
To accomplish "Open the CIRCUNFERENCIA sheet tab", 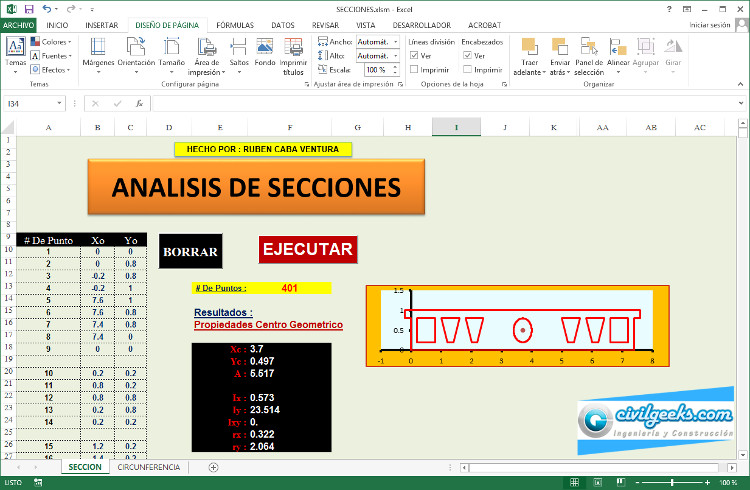I will pyautogui.click(x=149, y=467).
